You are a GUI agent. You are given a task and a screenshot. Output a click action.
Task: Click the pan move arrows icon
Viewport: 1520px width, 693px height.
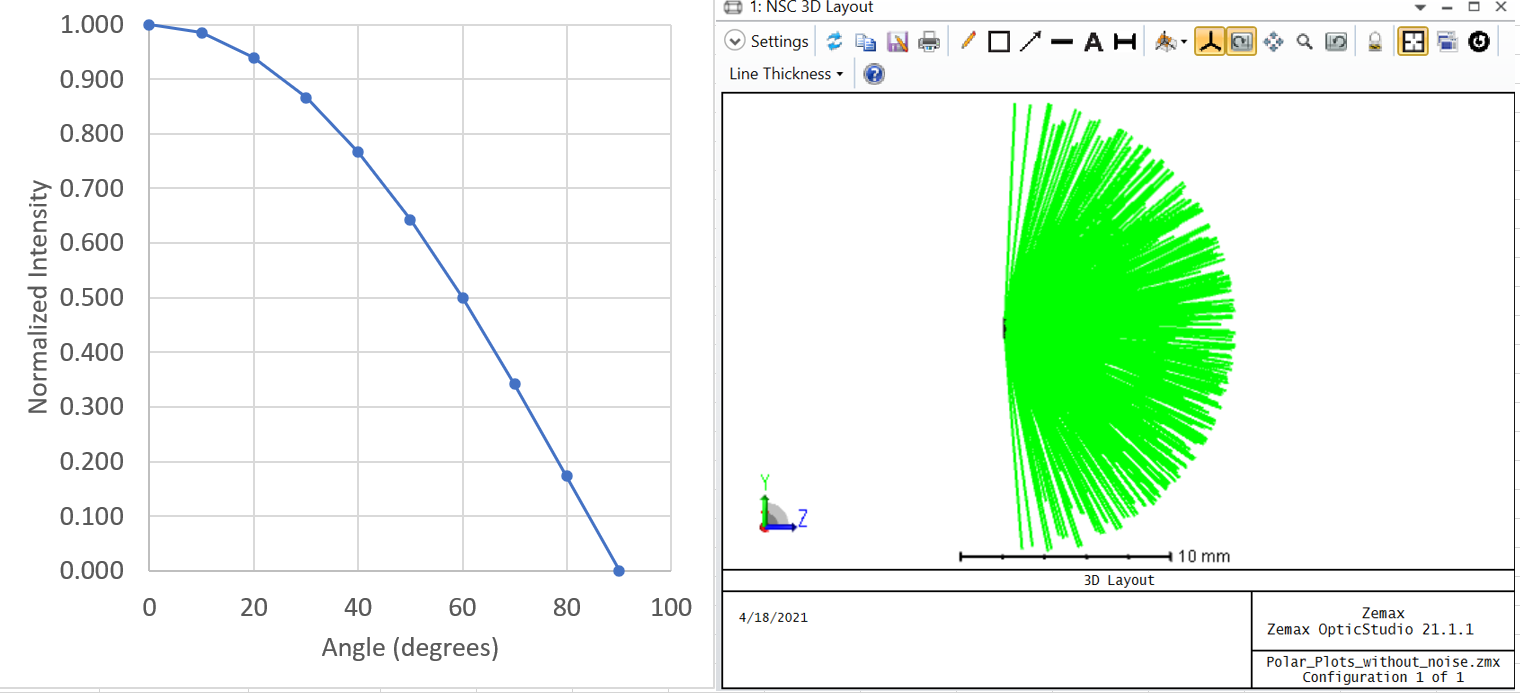click(1273, 41)
